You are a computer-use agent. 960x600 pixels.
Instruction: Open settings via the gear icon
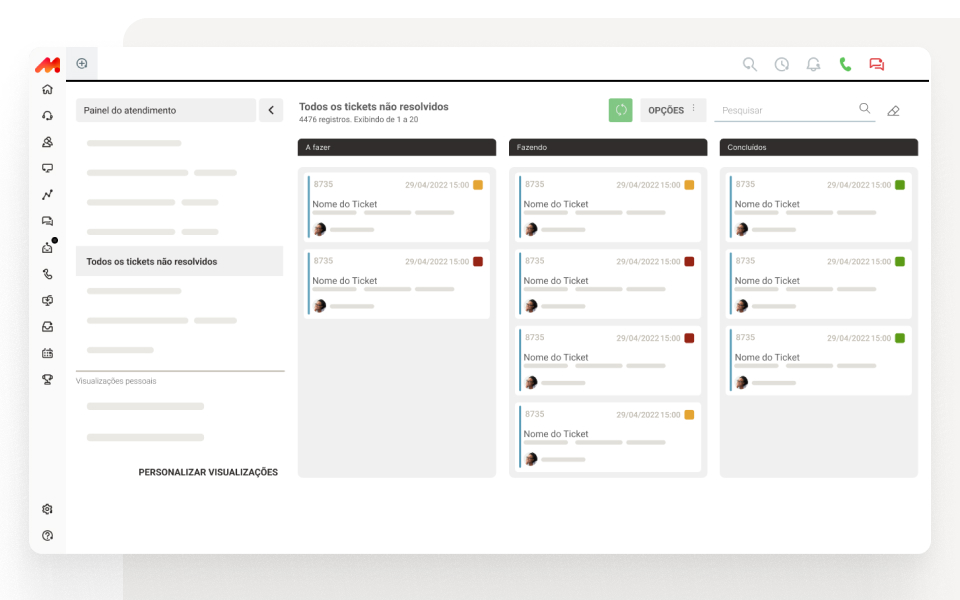click(x=47, y=509)
